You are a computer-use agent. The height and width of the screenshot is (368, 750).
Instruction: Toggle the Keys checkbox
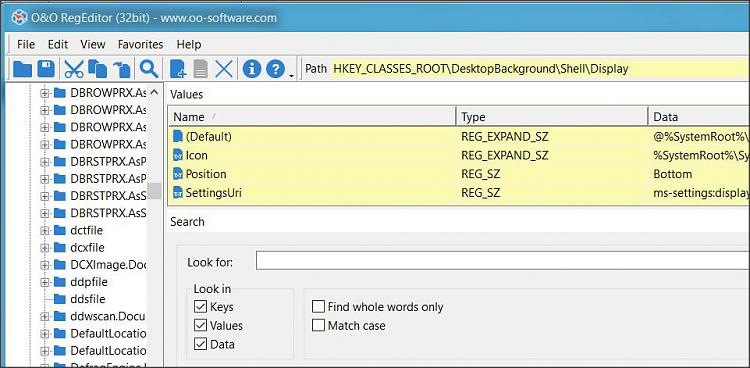tap(200, 306)
